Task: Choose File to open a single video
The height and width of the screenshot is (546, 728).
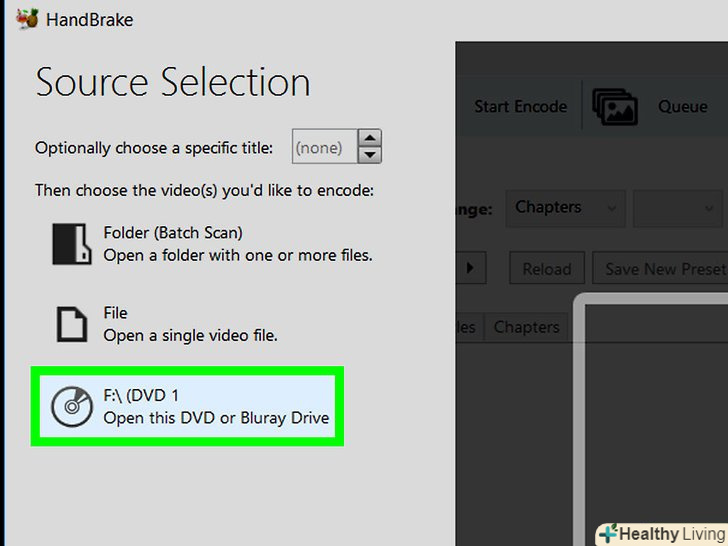Action: click(x=167, y=324)
